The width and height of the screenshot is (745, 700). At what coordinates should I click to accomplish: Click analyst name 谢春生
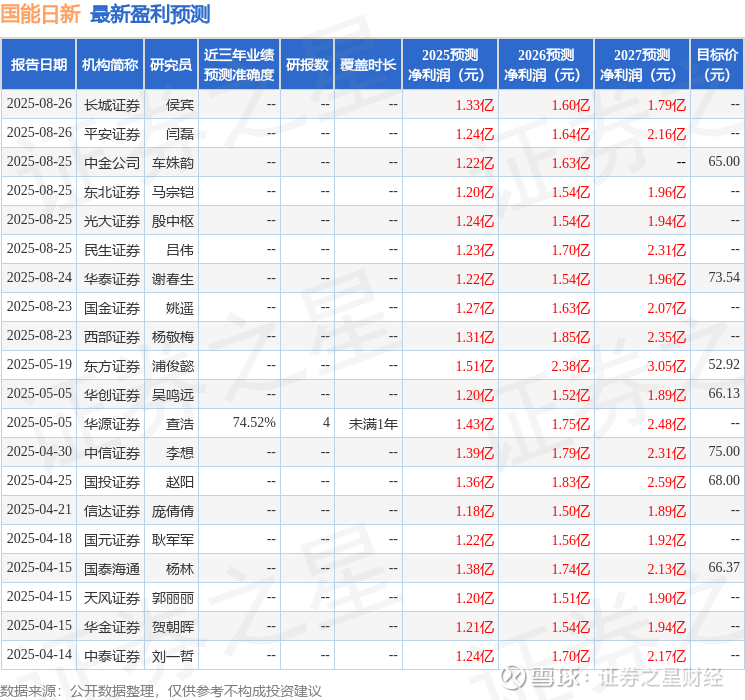pyautogui.click(x=173, y=279)
